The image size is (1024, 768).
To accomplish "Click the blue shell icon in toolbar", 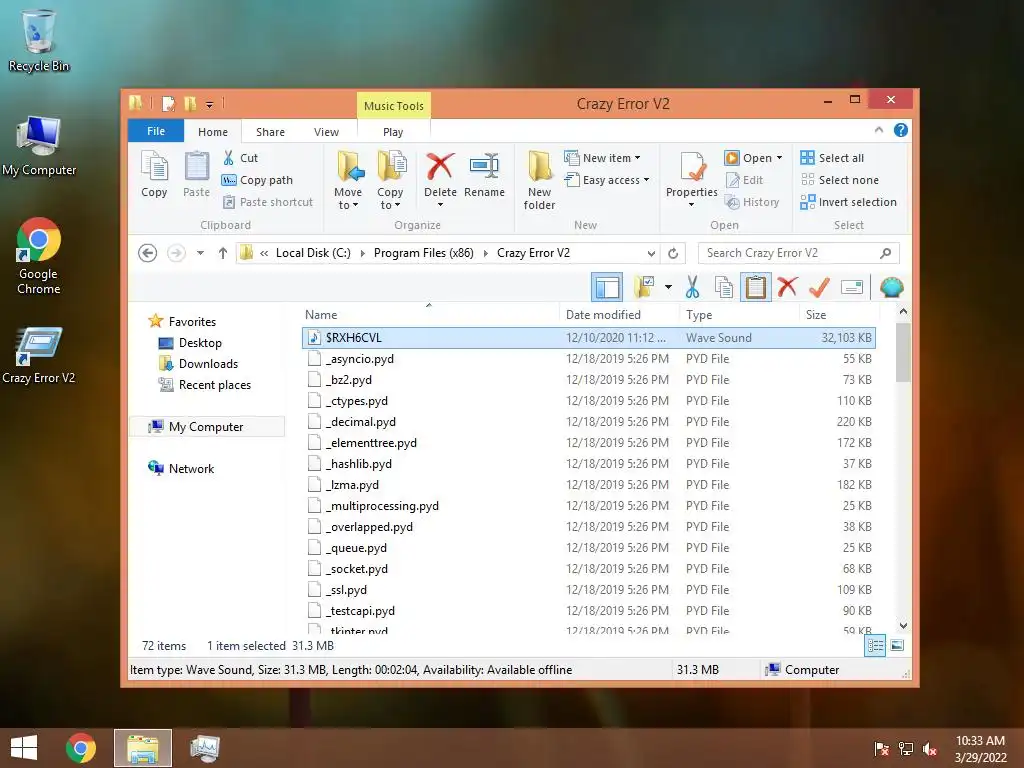I will [891, 287].
